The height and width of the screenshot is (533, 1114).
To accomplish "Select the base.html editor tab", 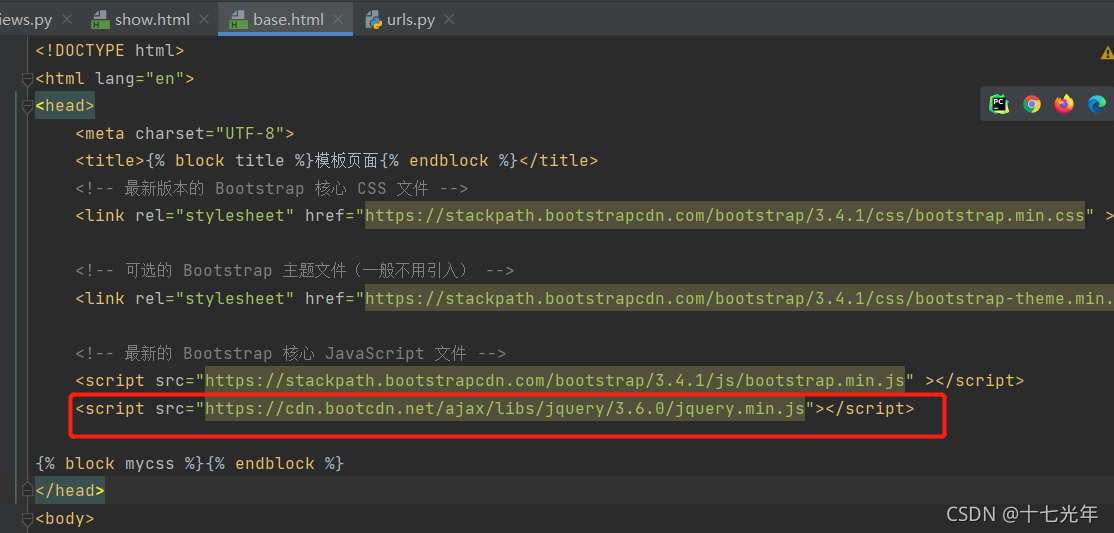I will point(288,19).
